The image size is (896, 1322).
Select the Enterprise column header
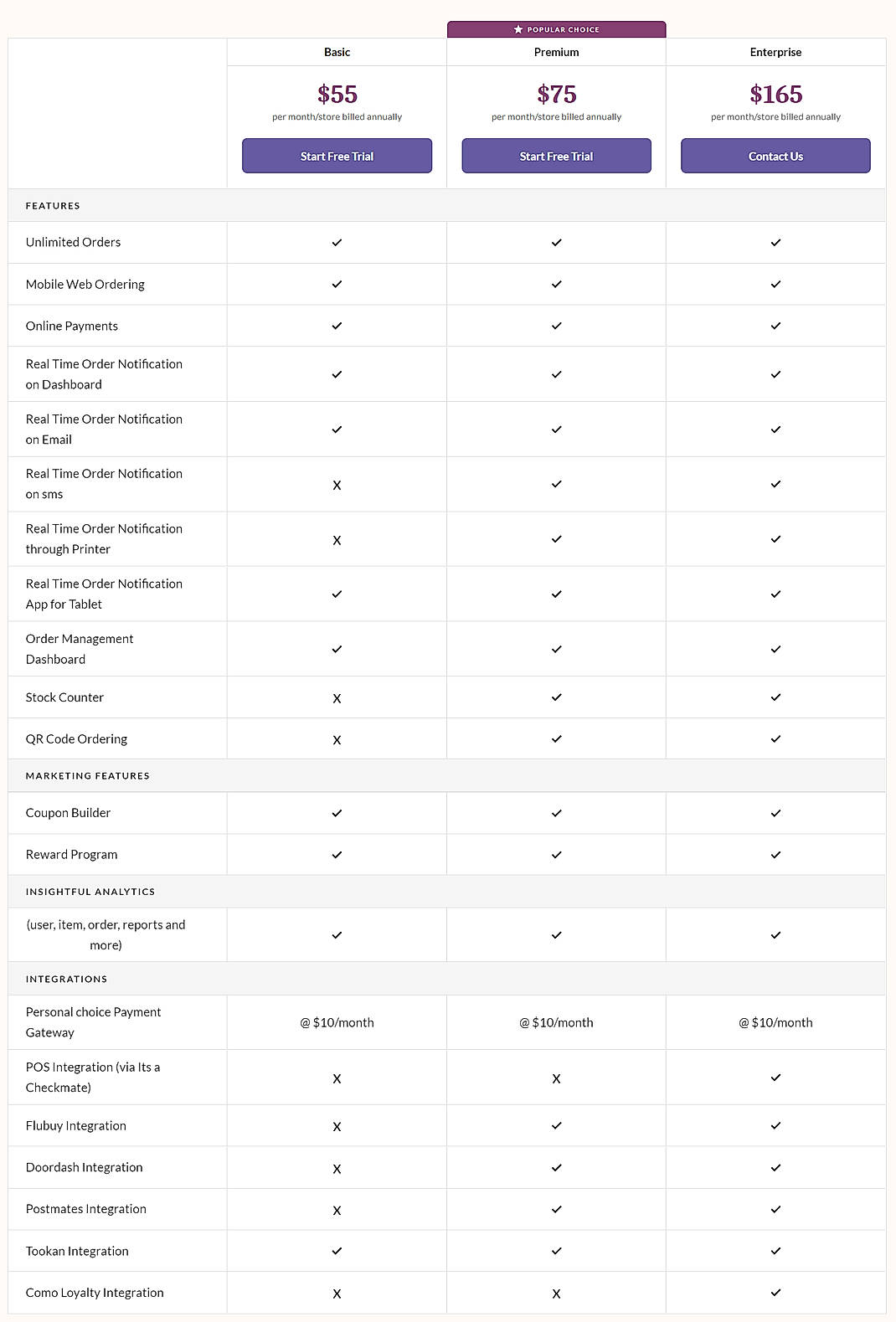[775, 52]
